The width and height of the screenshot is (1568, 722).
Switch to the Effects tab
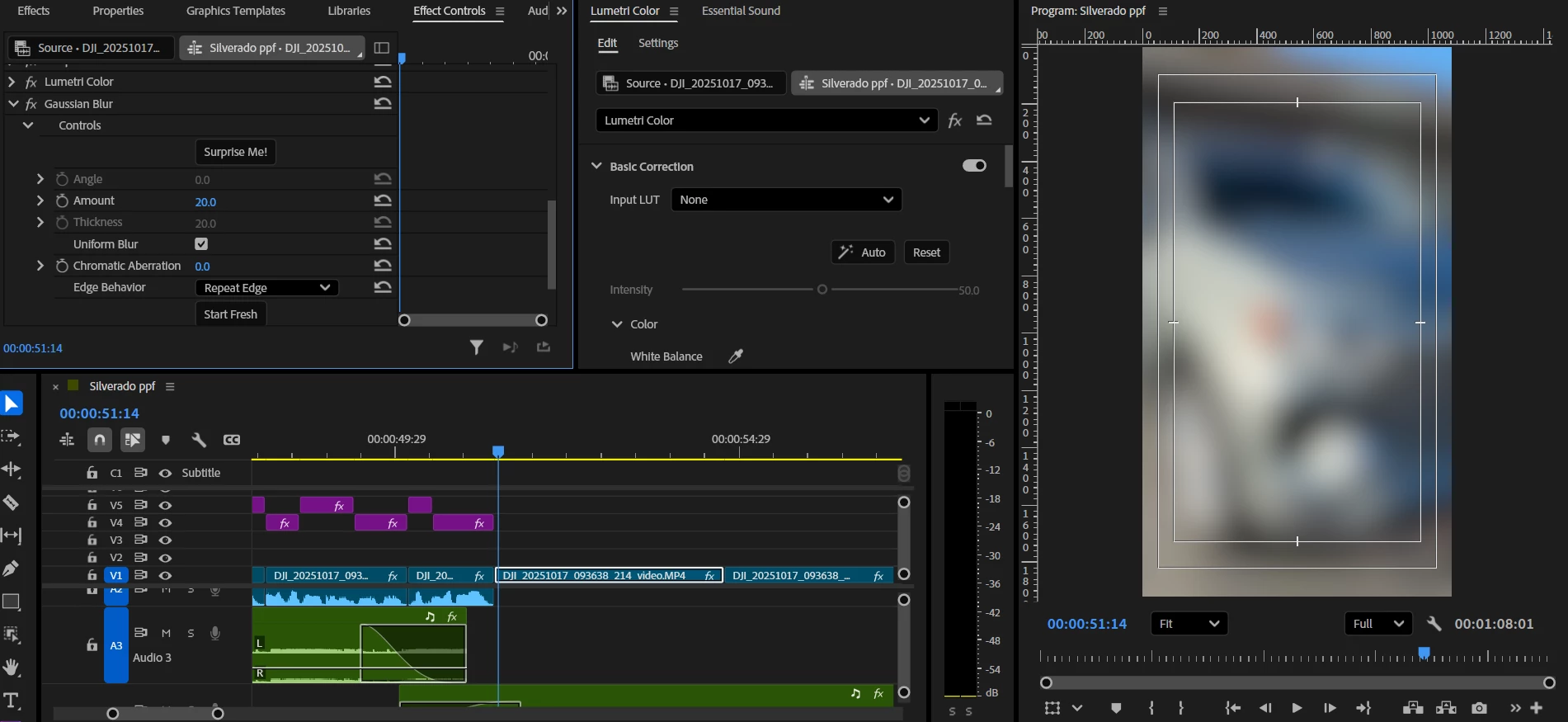tap(34, 11)
